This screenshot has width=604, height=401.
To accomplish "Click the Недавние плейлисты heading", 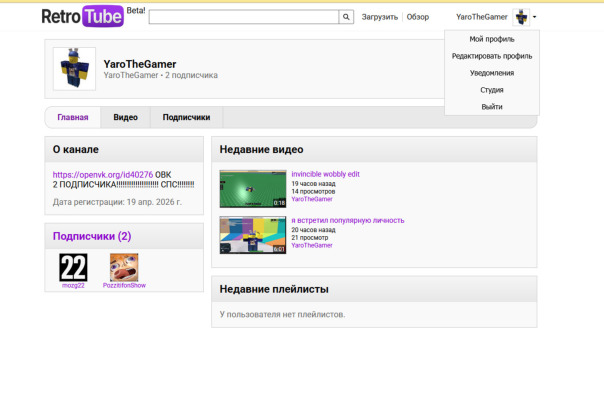I will [274, 289].
